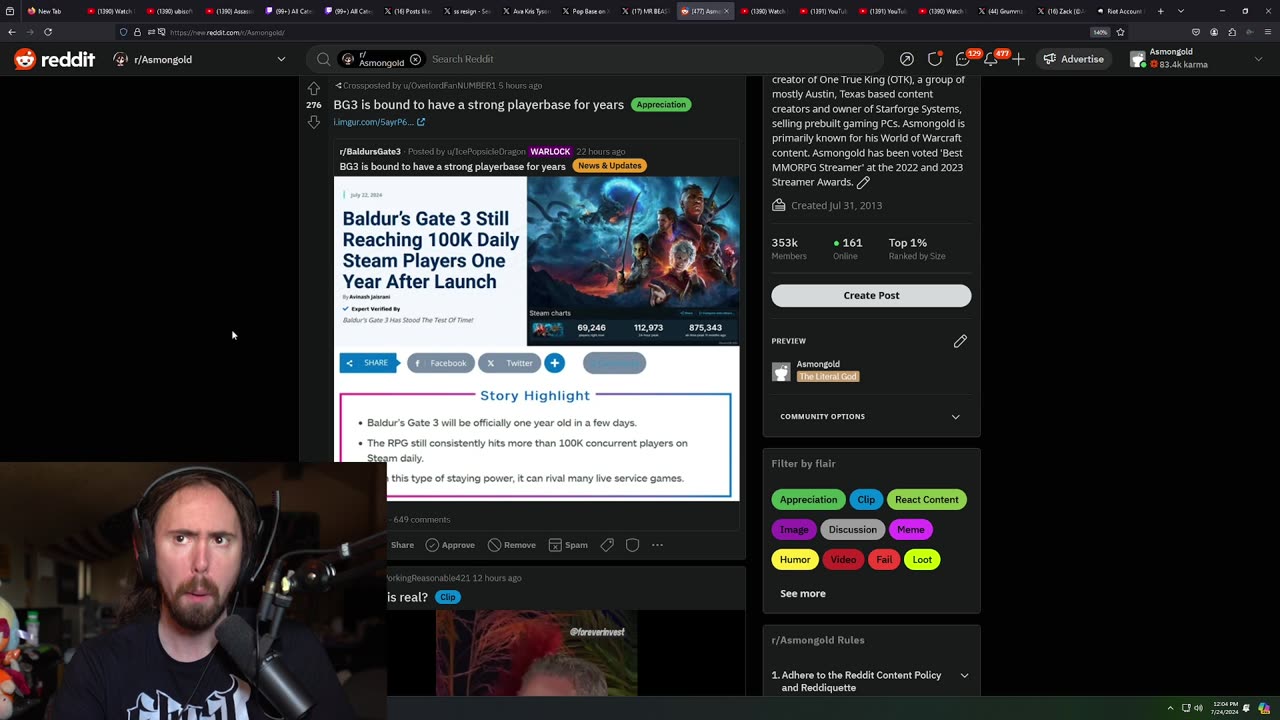Filter by React Content flair
The image size is (1280, 720).
tap(926, 500)
